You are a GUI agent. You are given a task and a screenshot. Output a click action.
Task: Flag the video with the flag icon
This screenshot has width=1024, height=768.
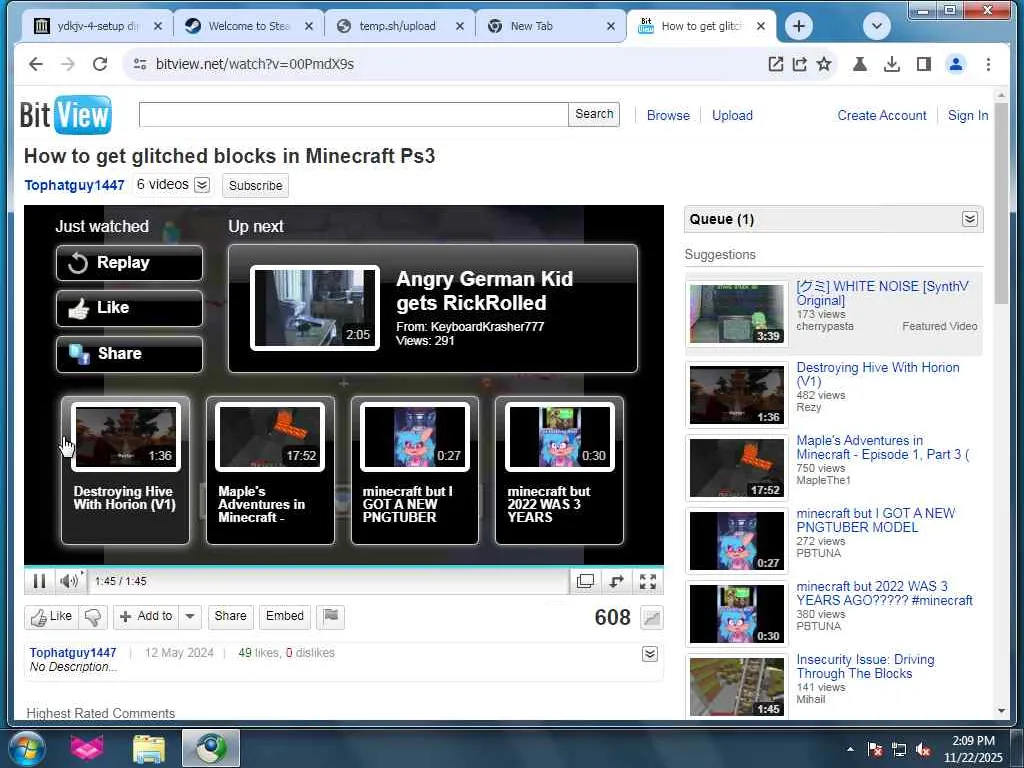(x=330, y=616)
